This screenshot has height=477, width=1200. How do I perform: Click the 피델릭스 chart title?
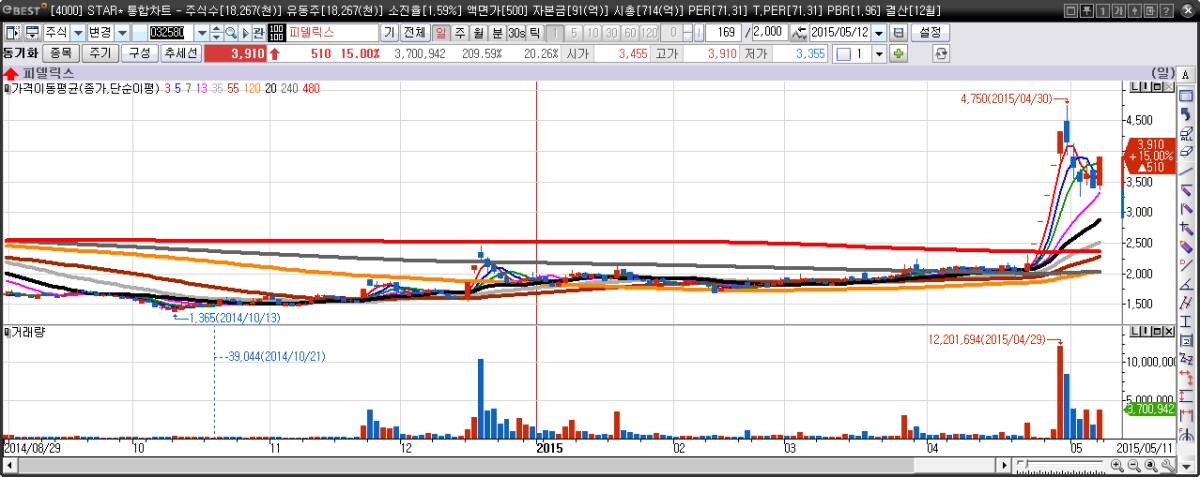tap(48, 73)
